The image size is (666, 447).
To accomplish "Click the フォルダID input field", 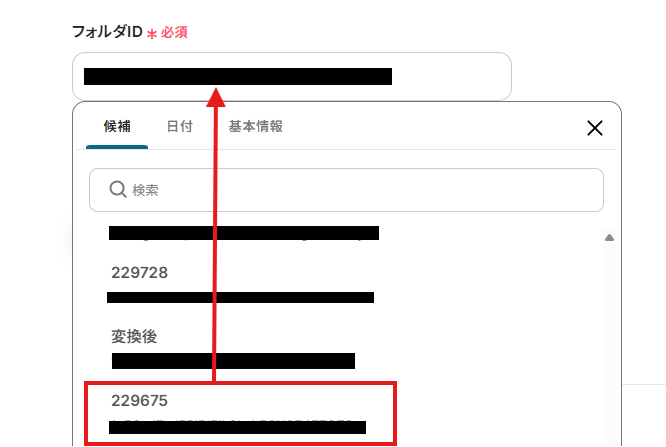I will click(x=292, y=76).
